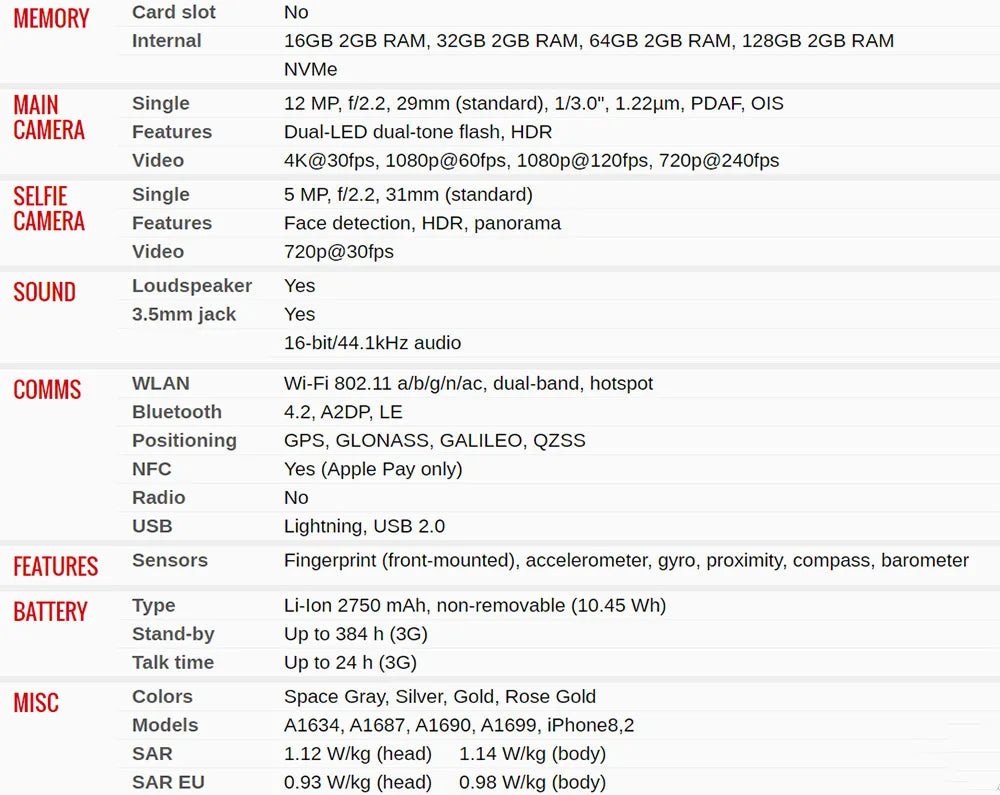Click the SOUND section heading
1000x795 pixels.
tap(45, 292)
